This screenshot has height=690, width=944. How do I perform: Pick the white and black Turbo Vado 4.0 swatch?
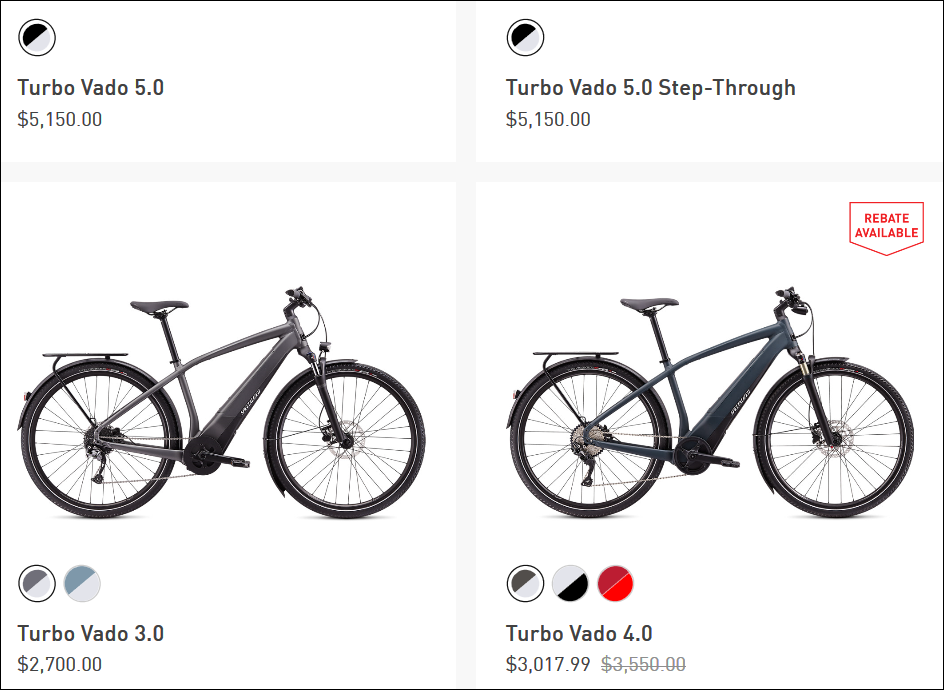pos(570,582)
